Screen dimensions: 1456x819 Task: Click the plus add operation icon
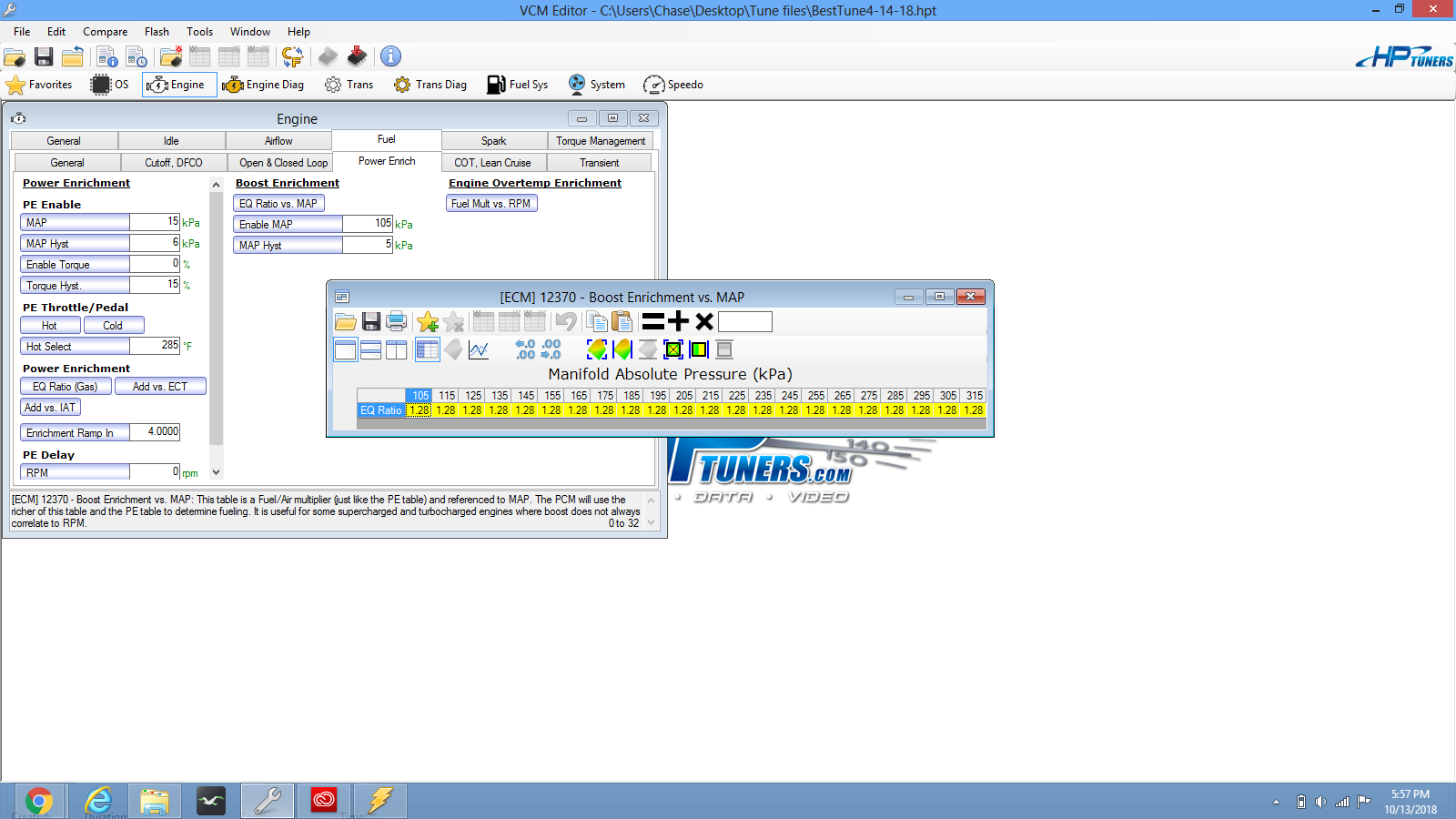[678, 321]
